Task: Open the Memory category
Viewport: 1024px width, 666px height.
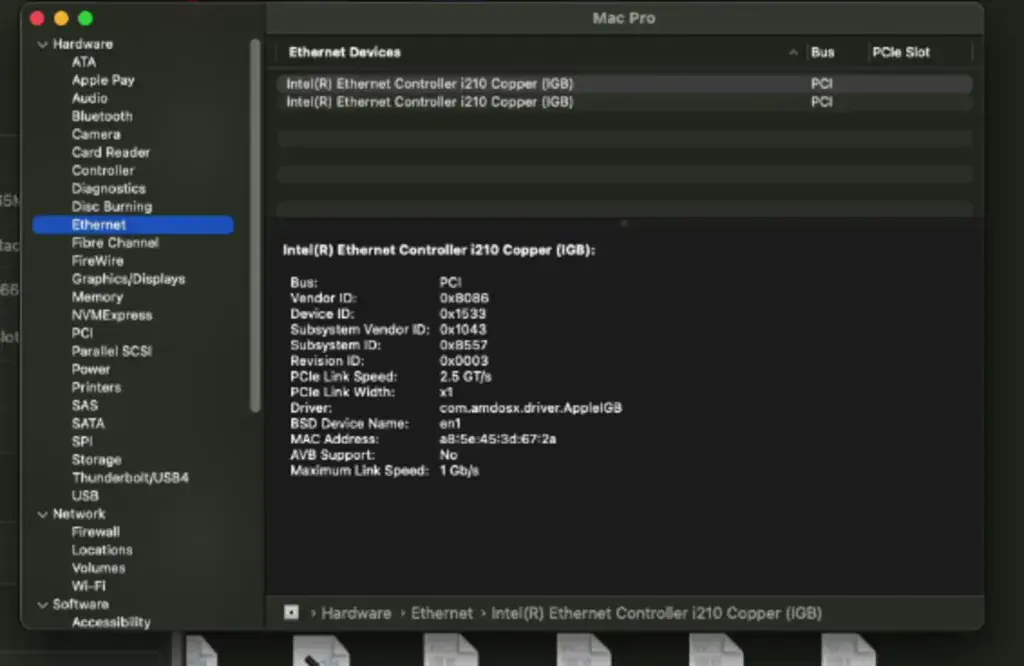Action: pos(97,297)
